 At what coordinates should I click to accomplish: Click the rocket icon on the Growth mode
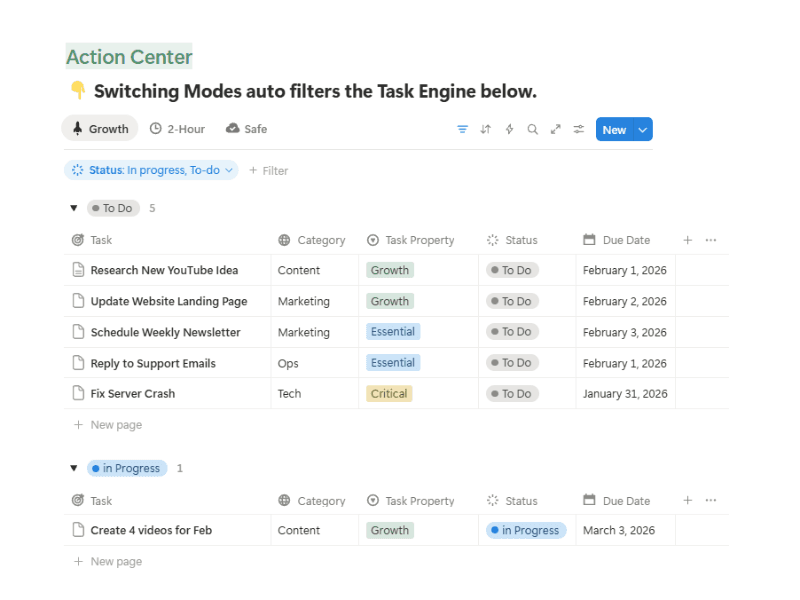pyautogui.click(x=79, y=128)
